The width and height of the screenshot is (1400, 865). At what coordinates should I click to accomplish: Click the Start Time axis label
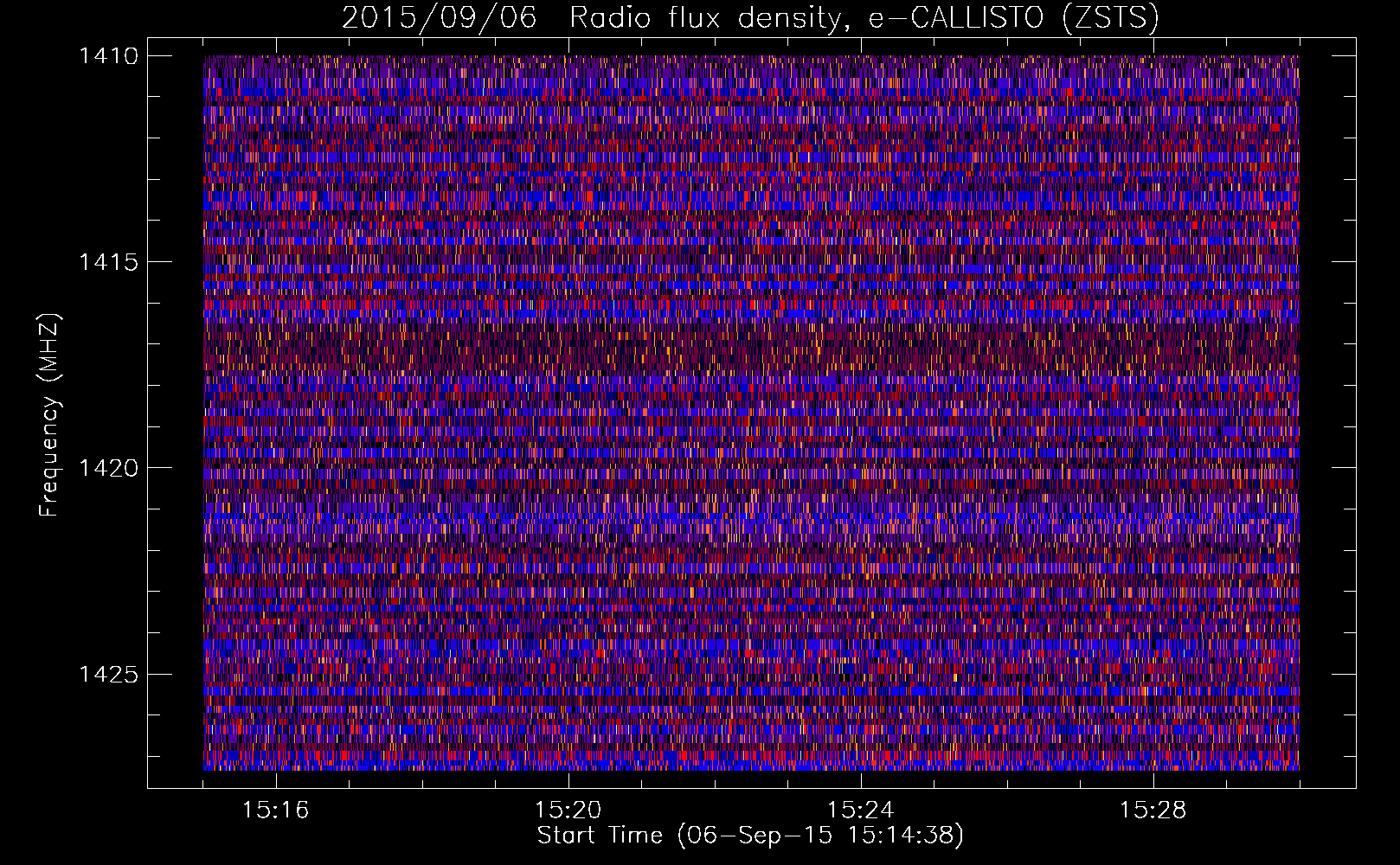point(750,836)
